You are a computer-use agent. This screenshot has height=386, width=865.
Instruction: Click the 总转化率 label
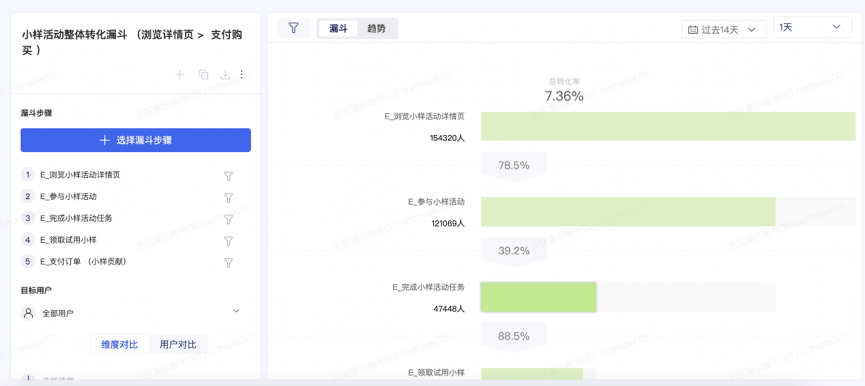click(564, 81)
